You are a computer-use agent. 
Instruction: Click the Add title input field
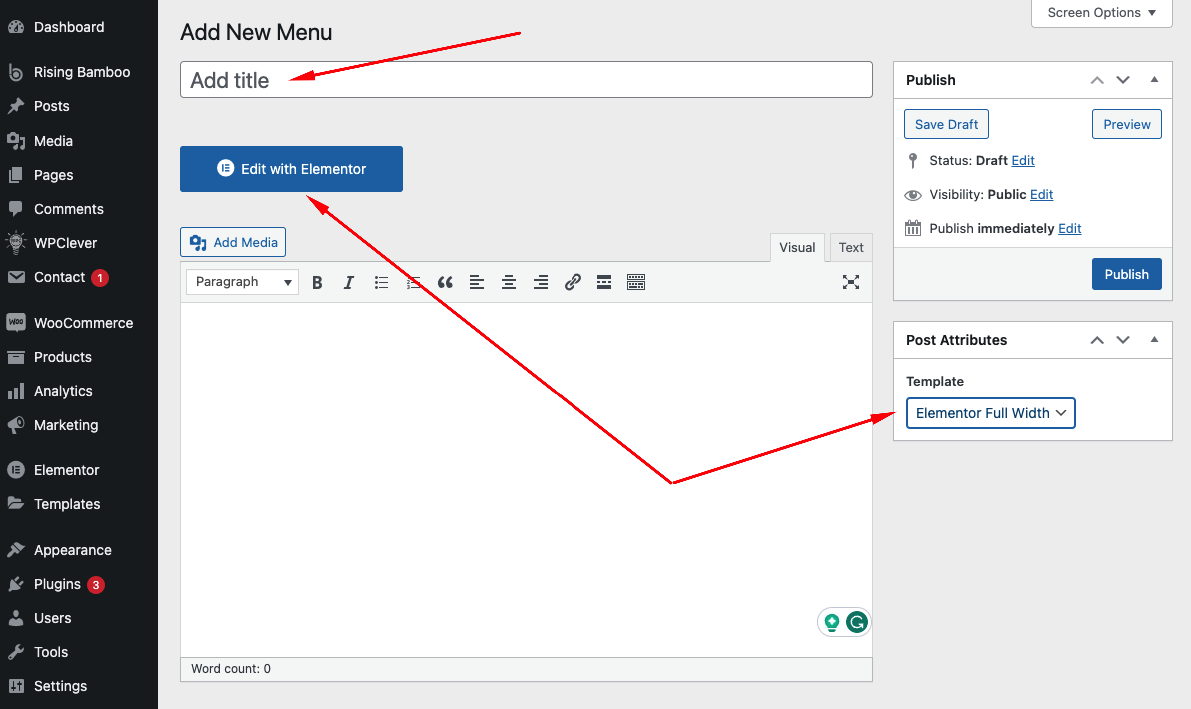(526, 80)
